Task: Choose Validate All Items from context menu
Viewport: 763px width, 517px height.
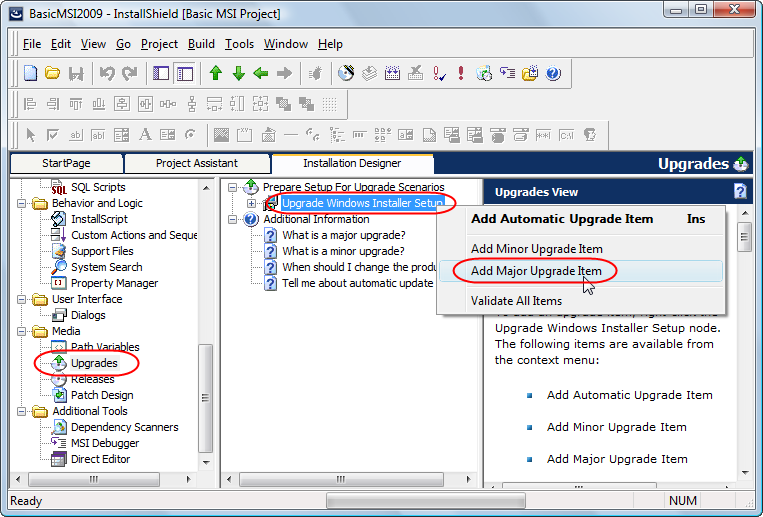Action: (516, 301)
